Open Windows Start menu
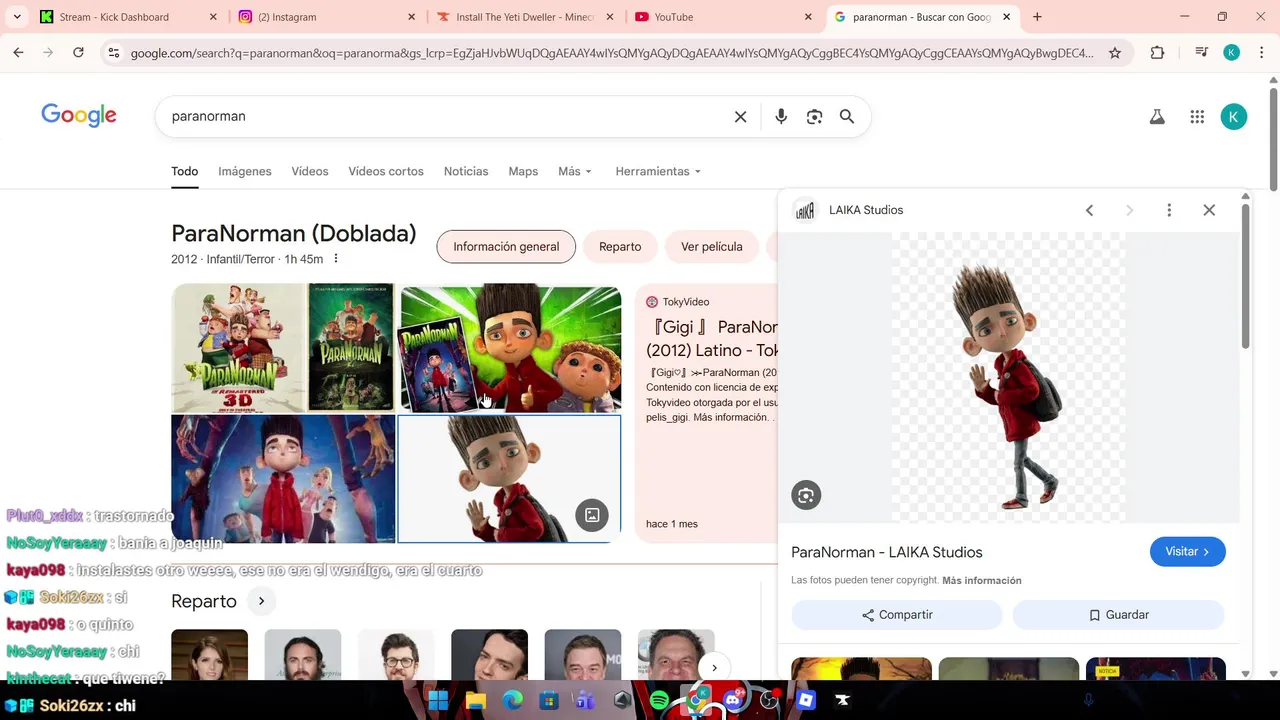Viewport: 1280px width, 720px height. [x=438, y=700]
